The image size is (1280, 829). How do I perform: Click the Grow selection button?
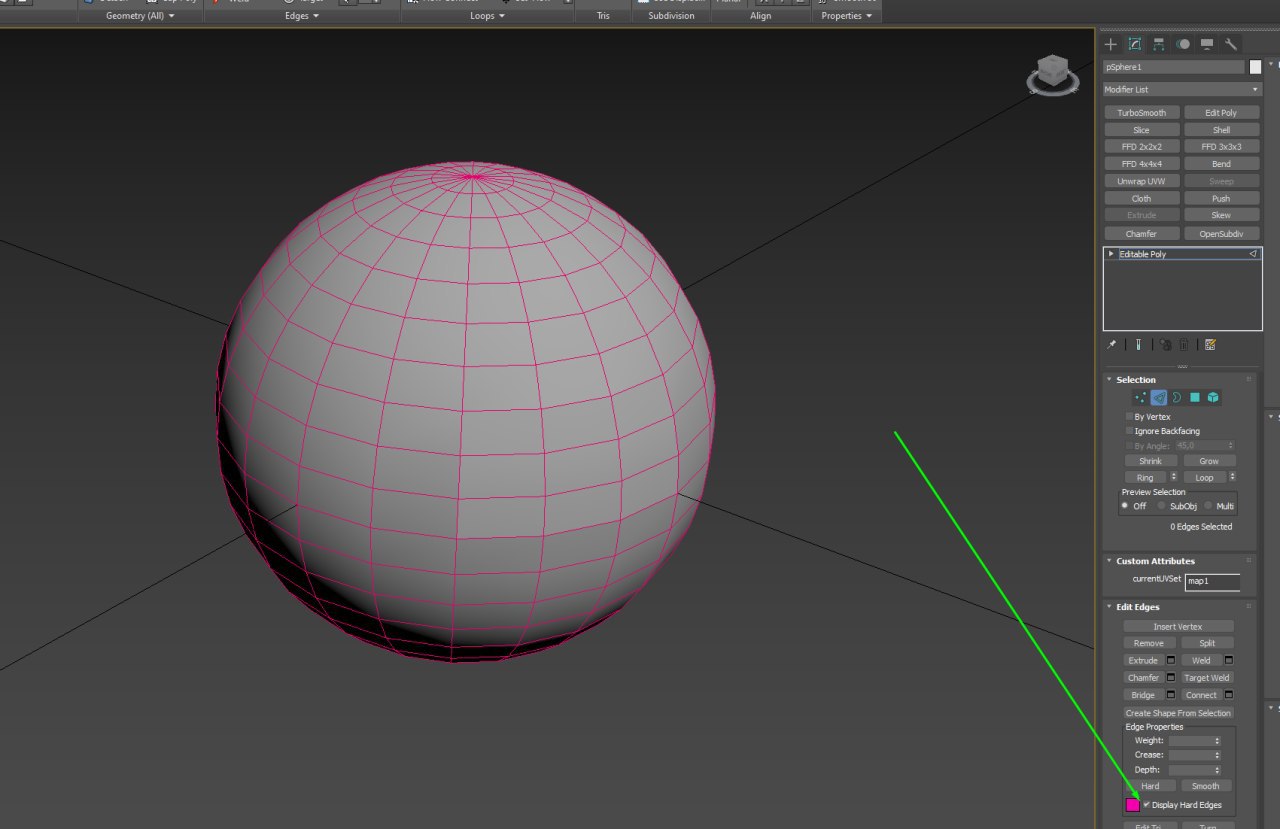(x=1209, y=461)
